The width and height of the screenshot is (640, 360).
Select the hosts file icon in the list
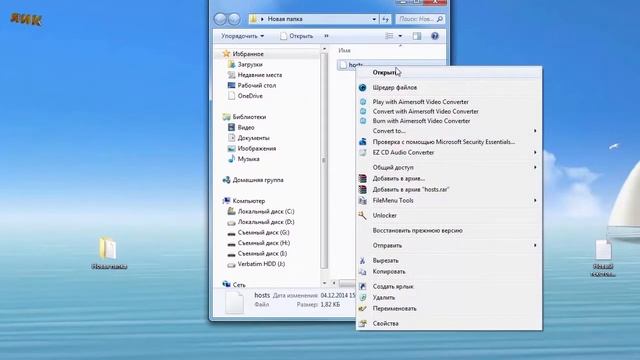pyautogui.click(x=343, y=65)
